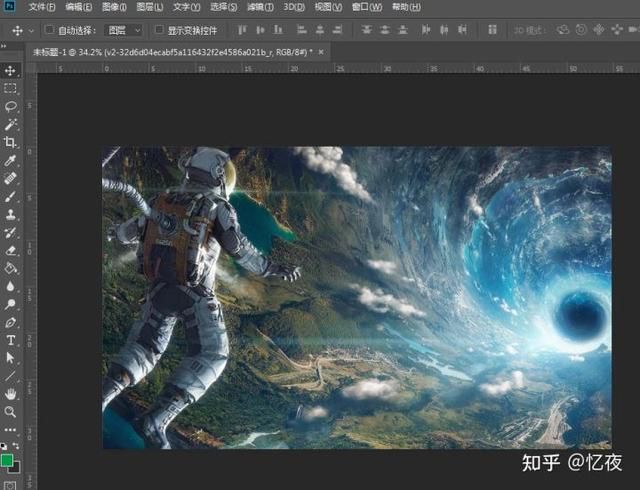Image resolution: width=640 pixels, height=490 pixels.
Task: Open the 帮助(H) menu
Action: point(406,7)
